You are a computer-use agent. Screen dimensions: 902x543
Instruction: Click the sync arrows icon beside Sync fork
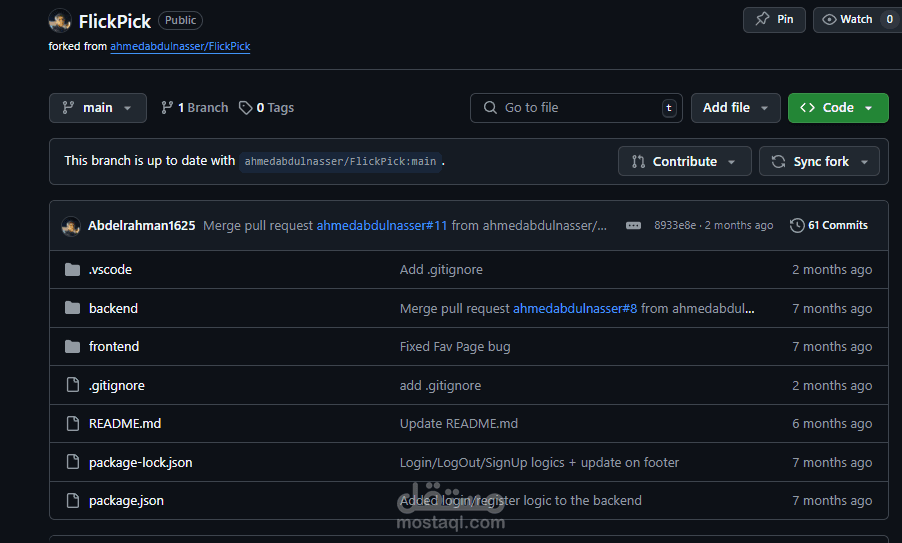(x=778, y=162)
